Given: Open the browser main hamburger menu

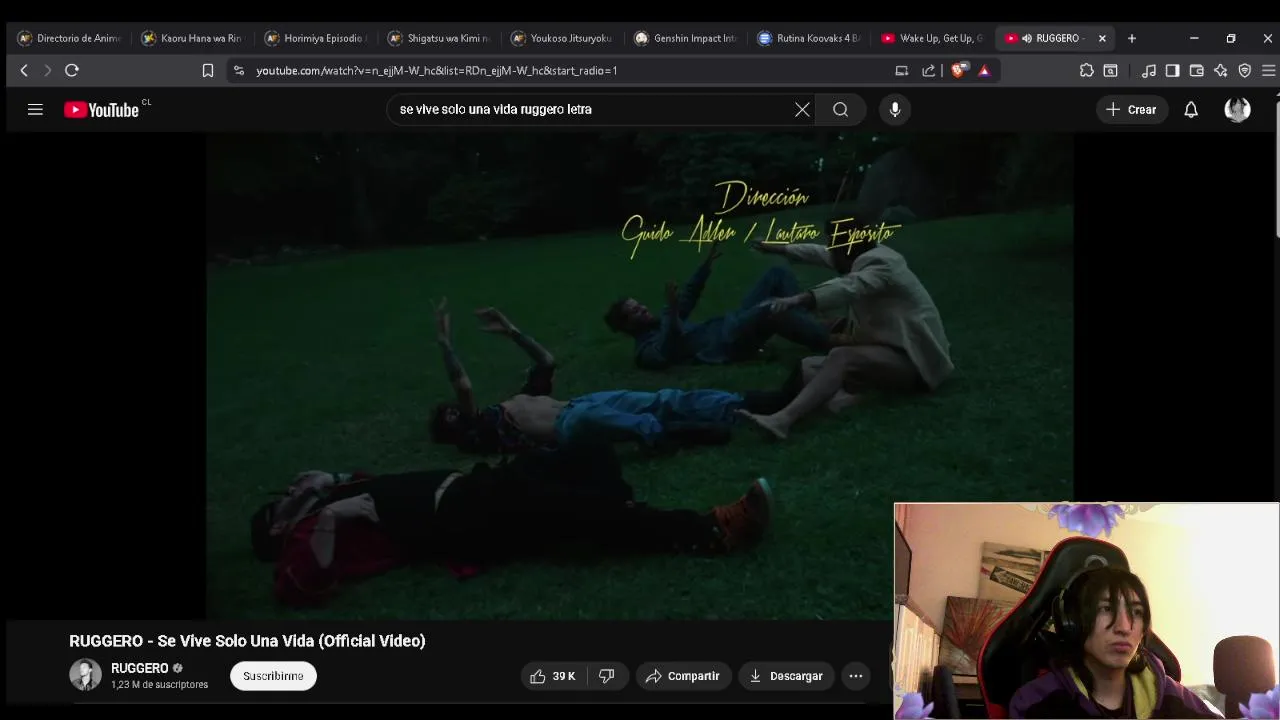Looking at the screenshot, I should 1268,70.
